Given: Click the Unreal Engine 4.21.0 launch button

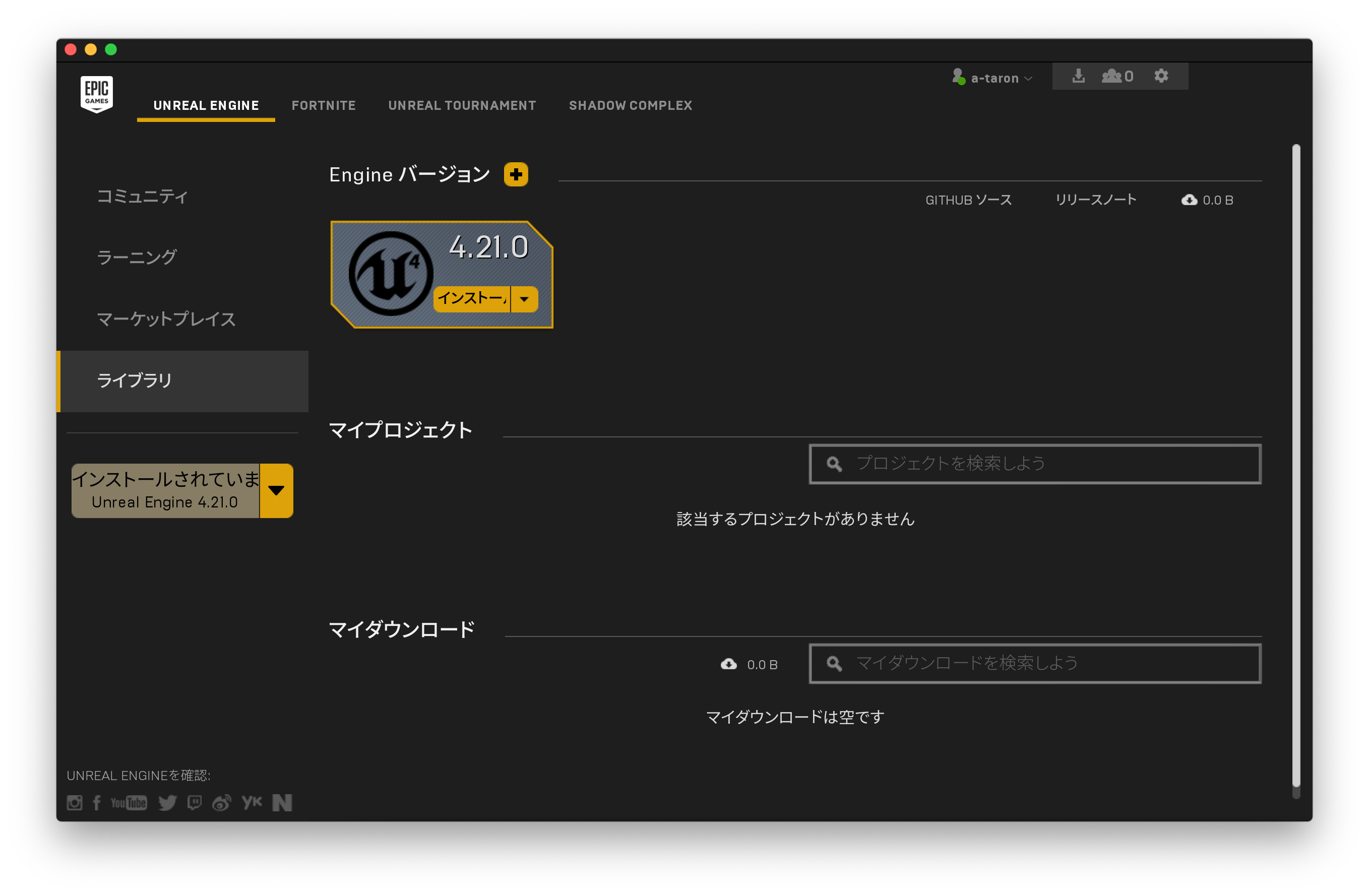Looking at the screenshot, I should pyautogui.click(x=166, y=490).
